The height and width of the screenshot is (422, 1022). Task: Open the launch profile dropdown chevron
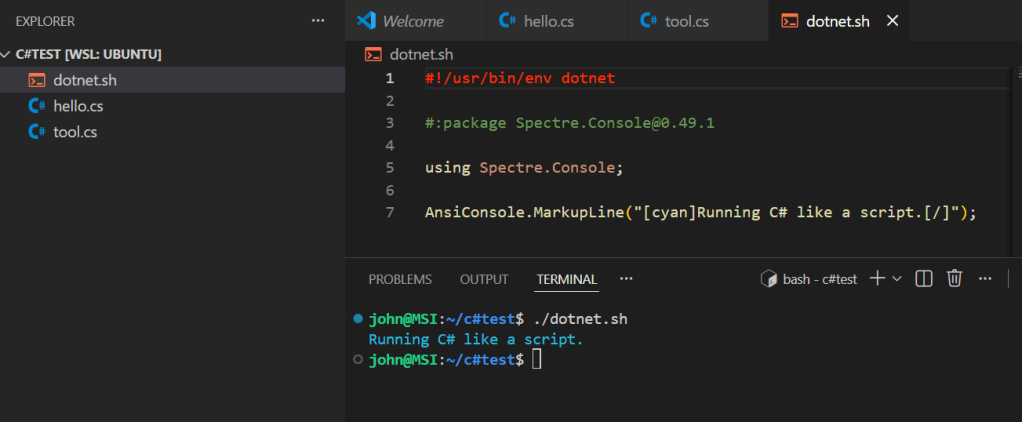(x=897, y=279)
